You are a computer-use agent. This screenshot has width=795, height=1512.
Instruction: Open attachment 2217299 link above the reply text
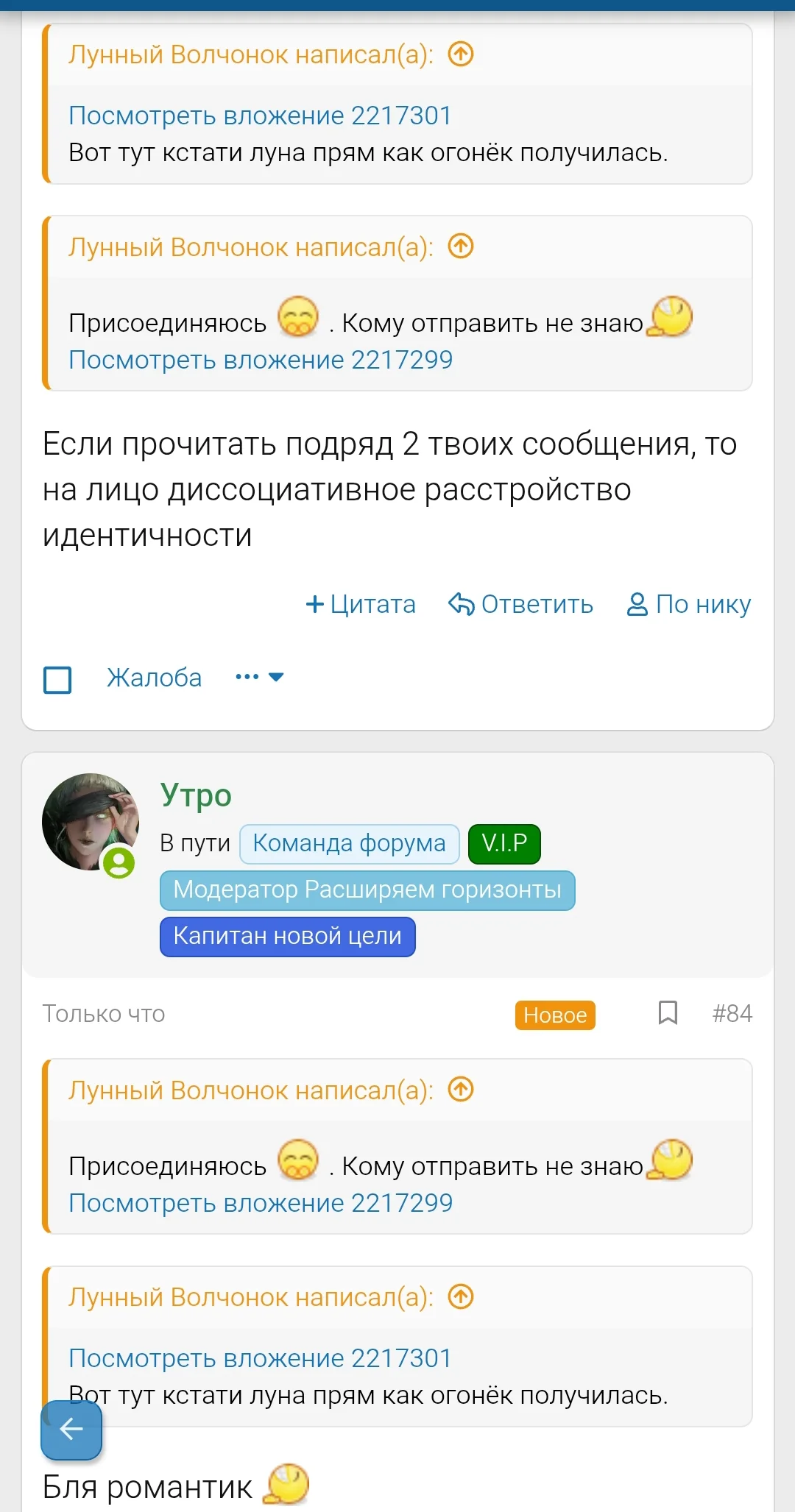click(261, 360)
